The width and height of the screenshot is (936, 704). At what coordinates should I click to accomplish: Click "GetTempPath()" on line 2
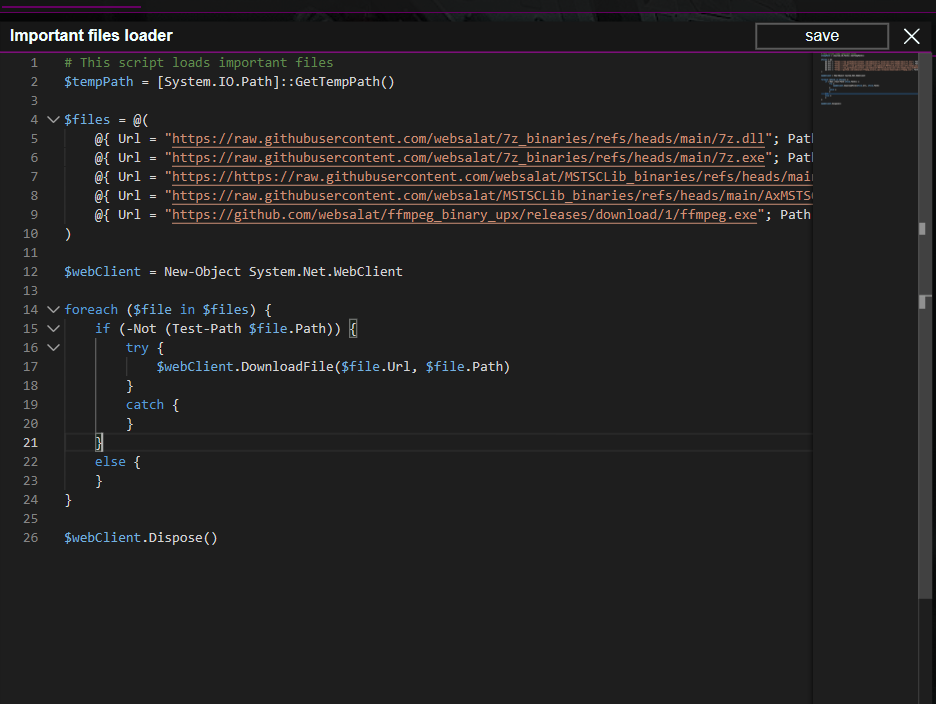pyautogui.click(x=344, y=82)
